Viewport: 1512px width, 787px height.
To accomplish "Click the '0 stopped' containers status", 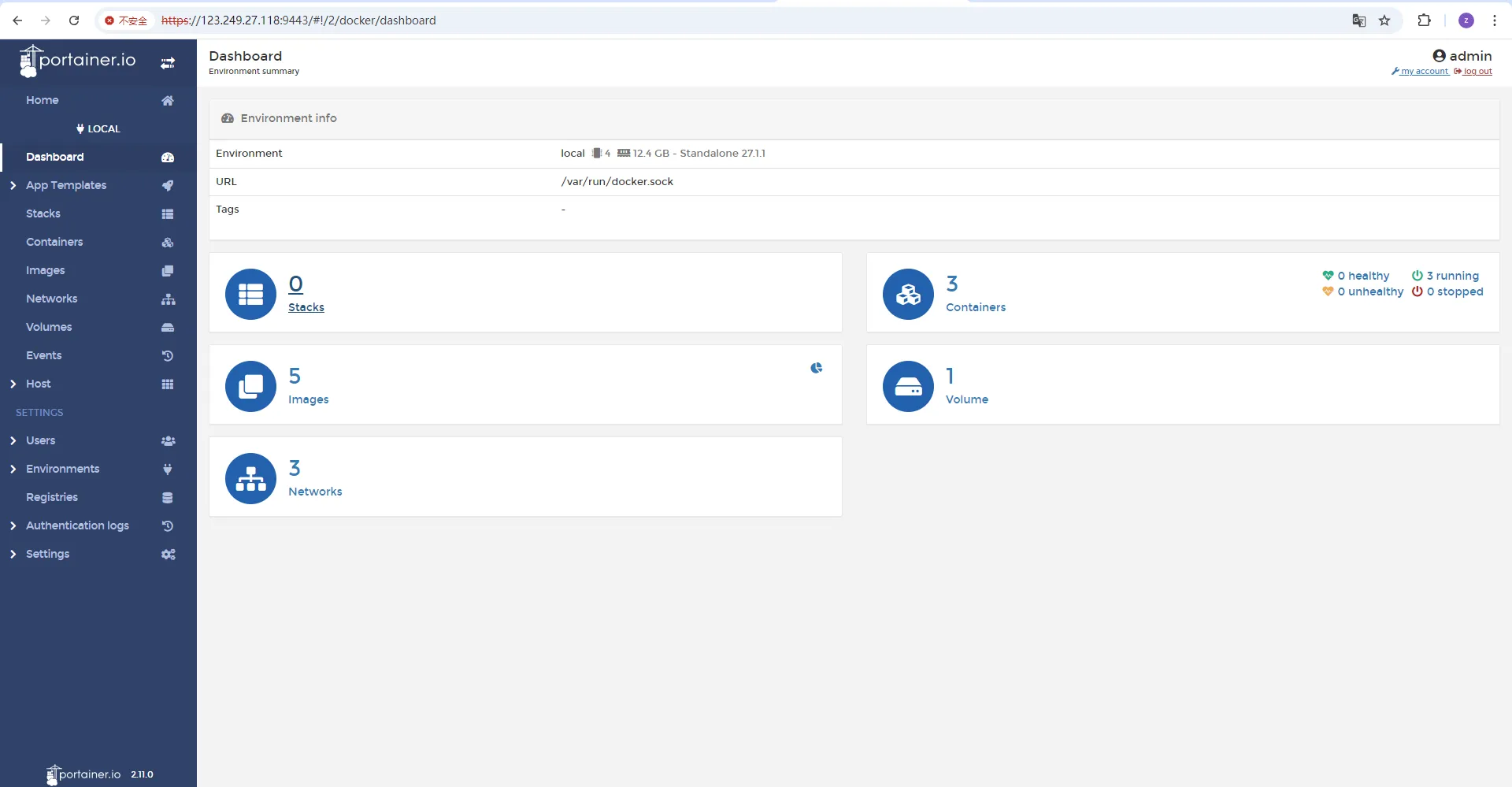I will [x=1447, y=292].
